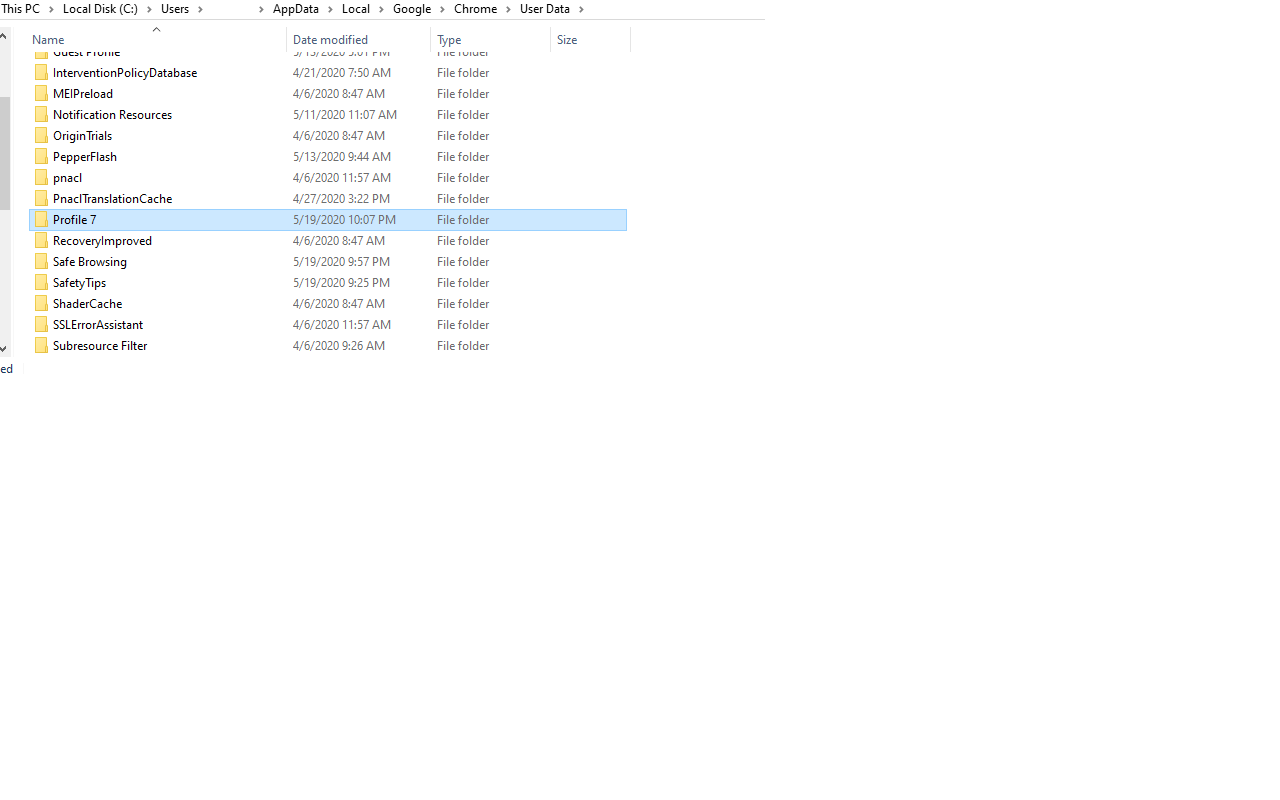The image size is (1280, 800).
Task: Expand the chevron after User Data breadcrumb
Action: pyautogui.click(x=581, y=9)
